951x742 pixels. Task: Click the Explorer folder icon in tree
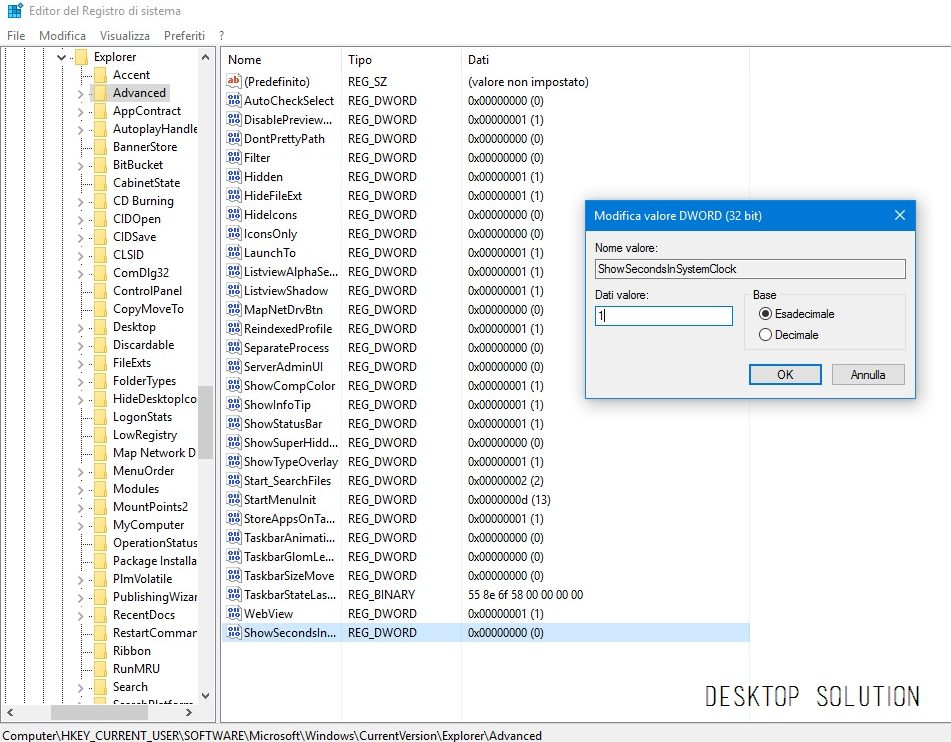[81, 57]
